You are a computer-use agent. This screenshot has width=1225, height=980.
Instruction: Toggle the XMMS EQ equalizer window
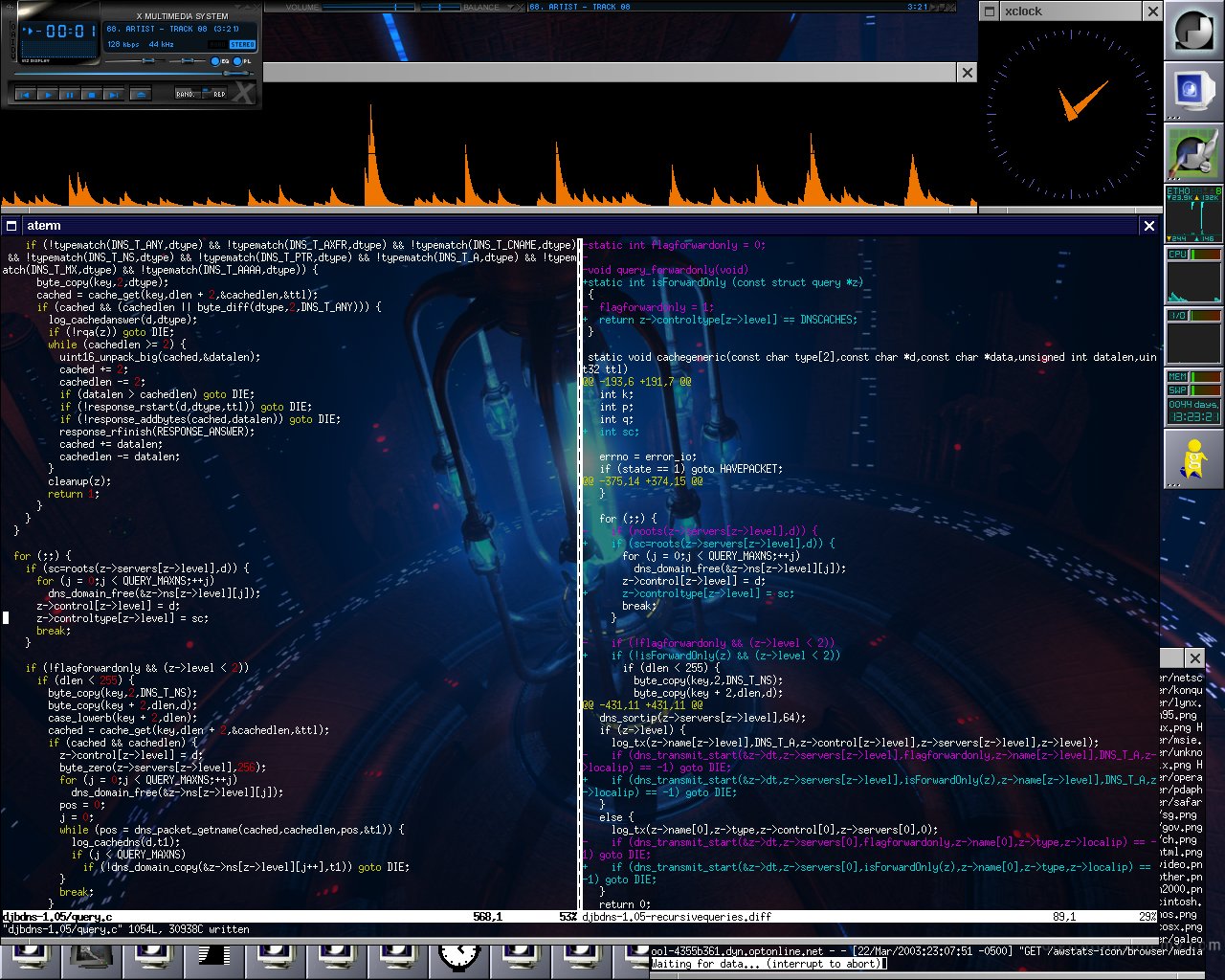(215, 61)
